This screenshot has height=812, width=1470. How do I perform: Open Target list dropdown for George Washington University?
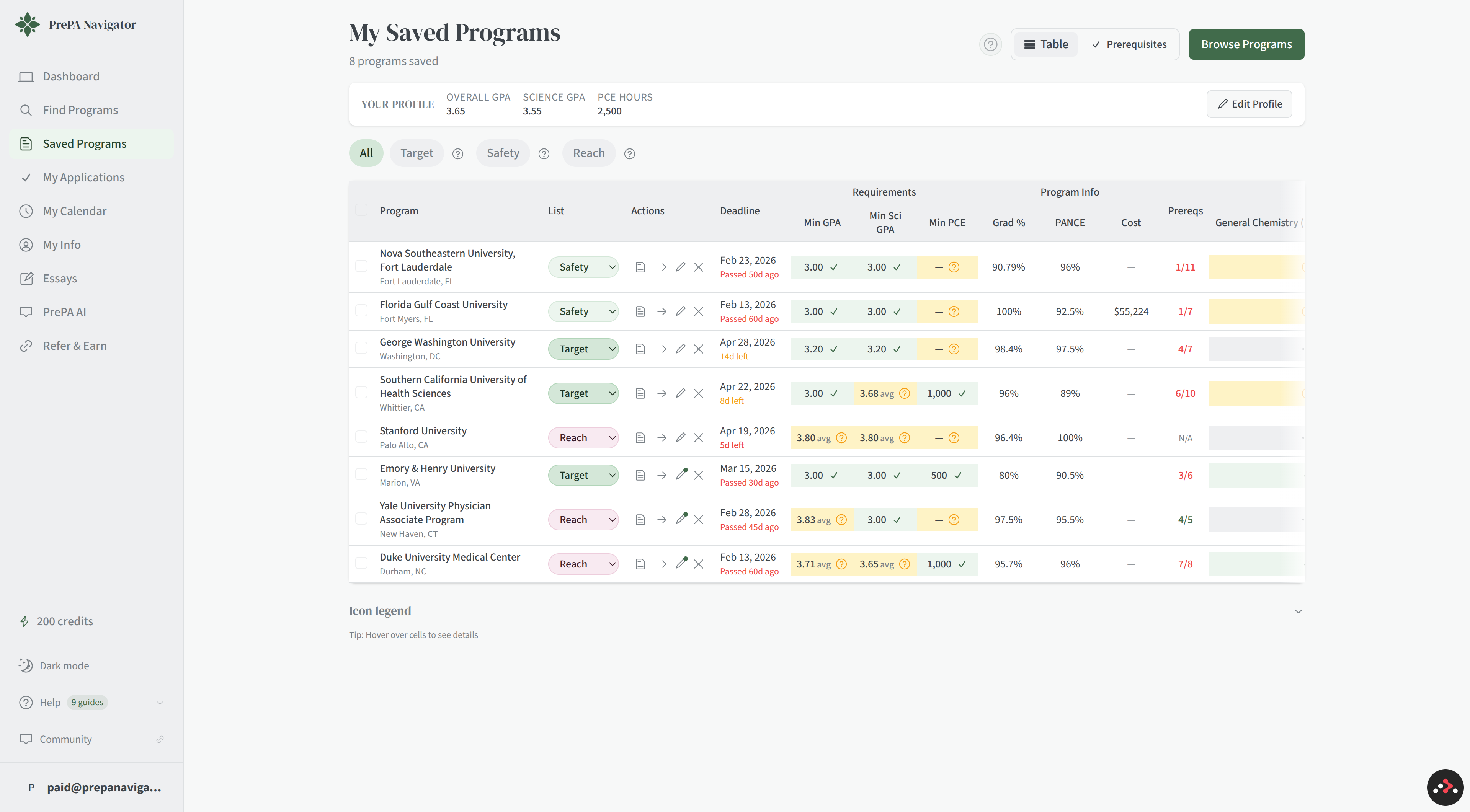[x=583, y=349]
